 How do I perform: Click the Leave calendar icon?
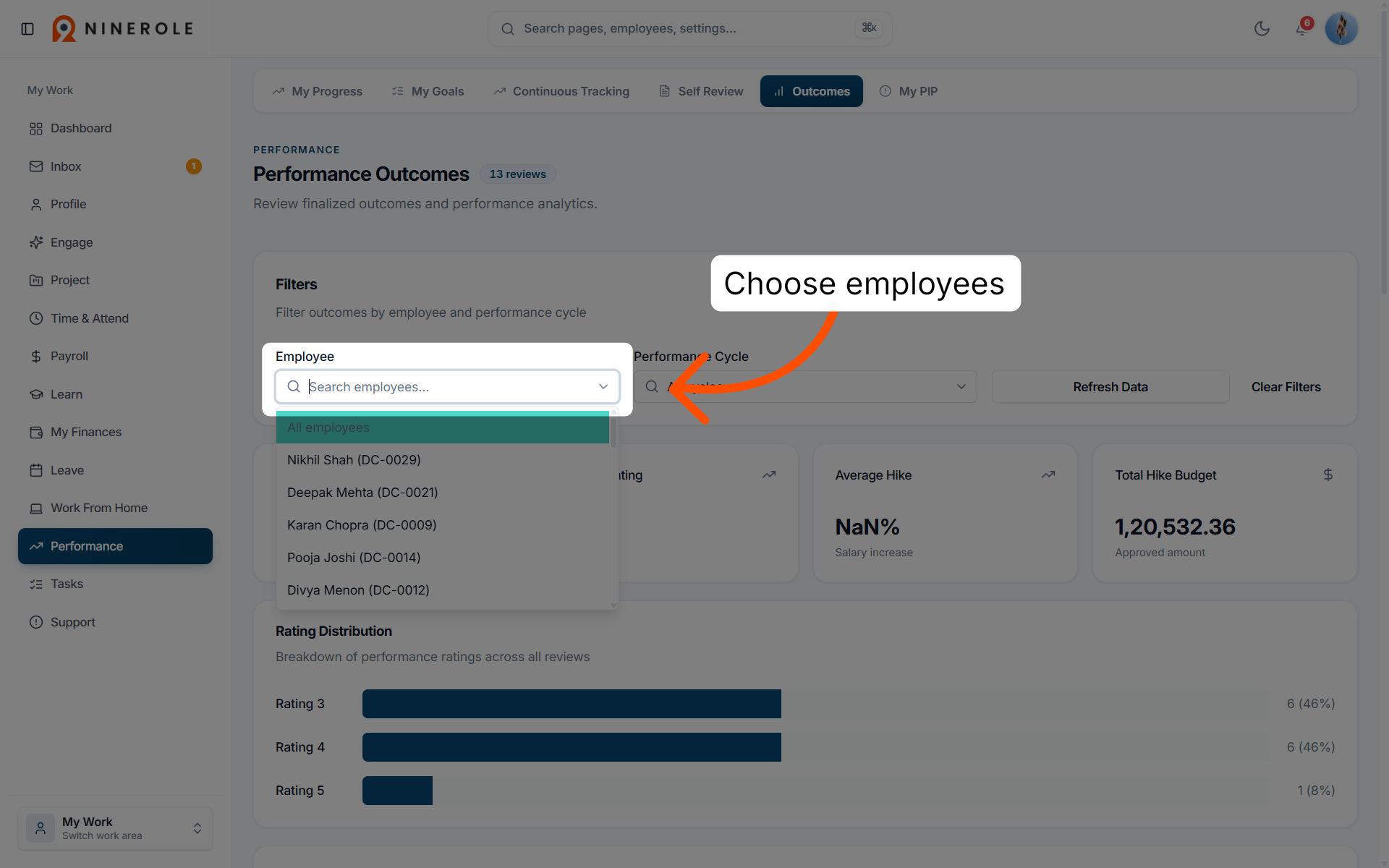point(36,470)
